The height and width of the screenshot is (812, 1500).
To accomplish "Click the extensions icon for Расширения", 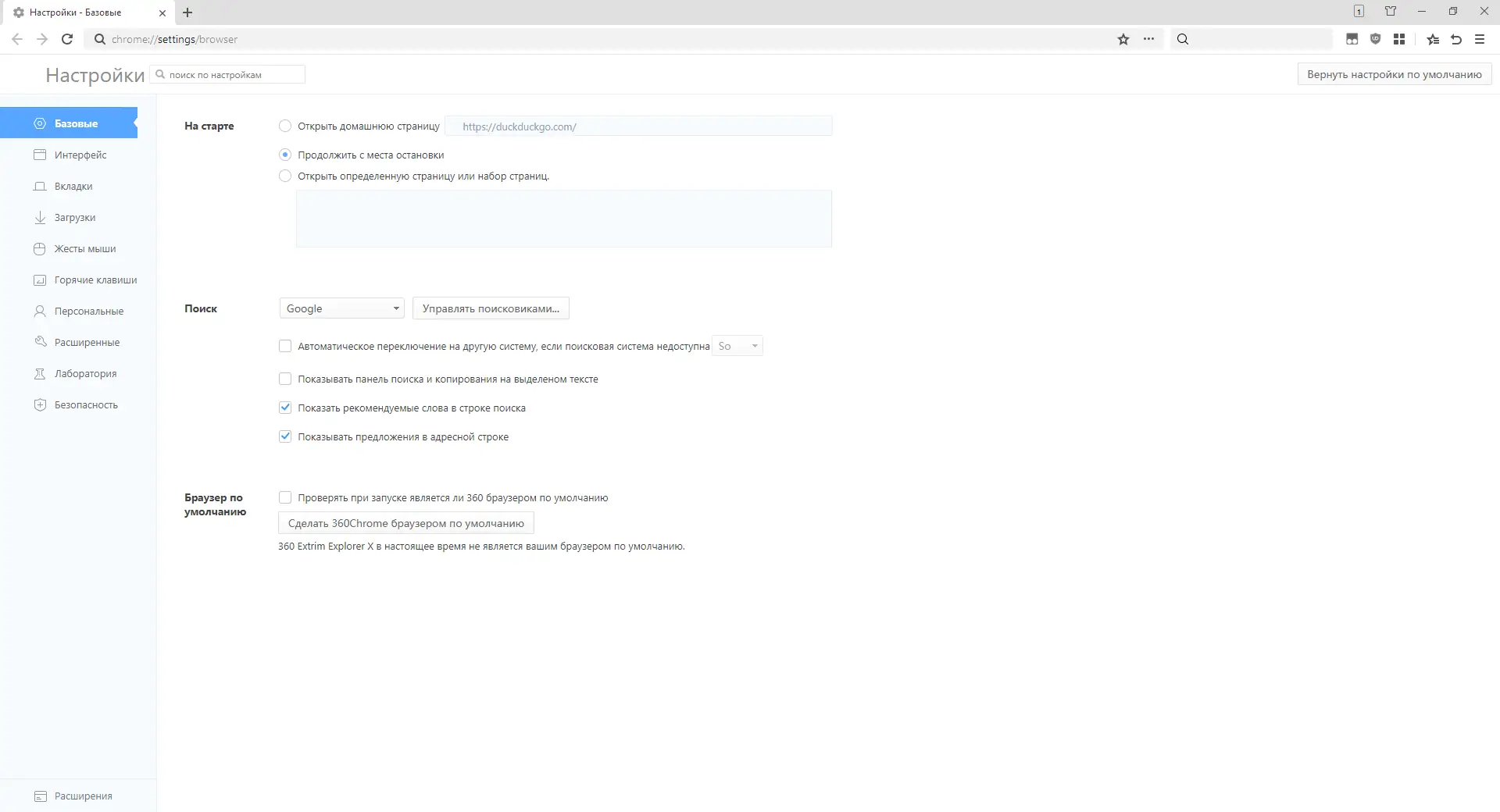I will 41,796.
